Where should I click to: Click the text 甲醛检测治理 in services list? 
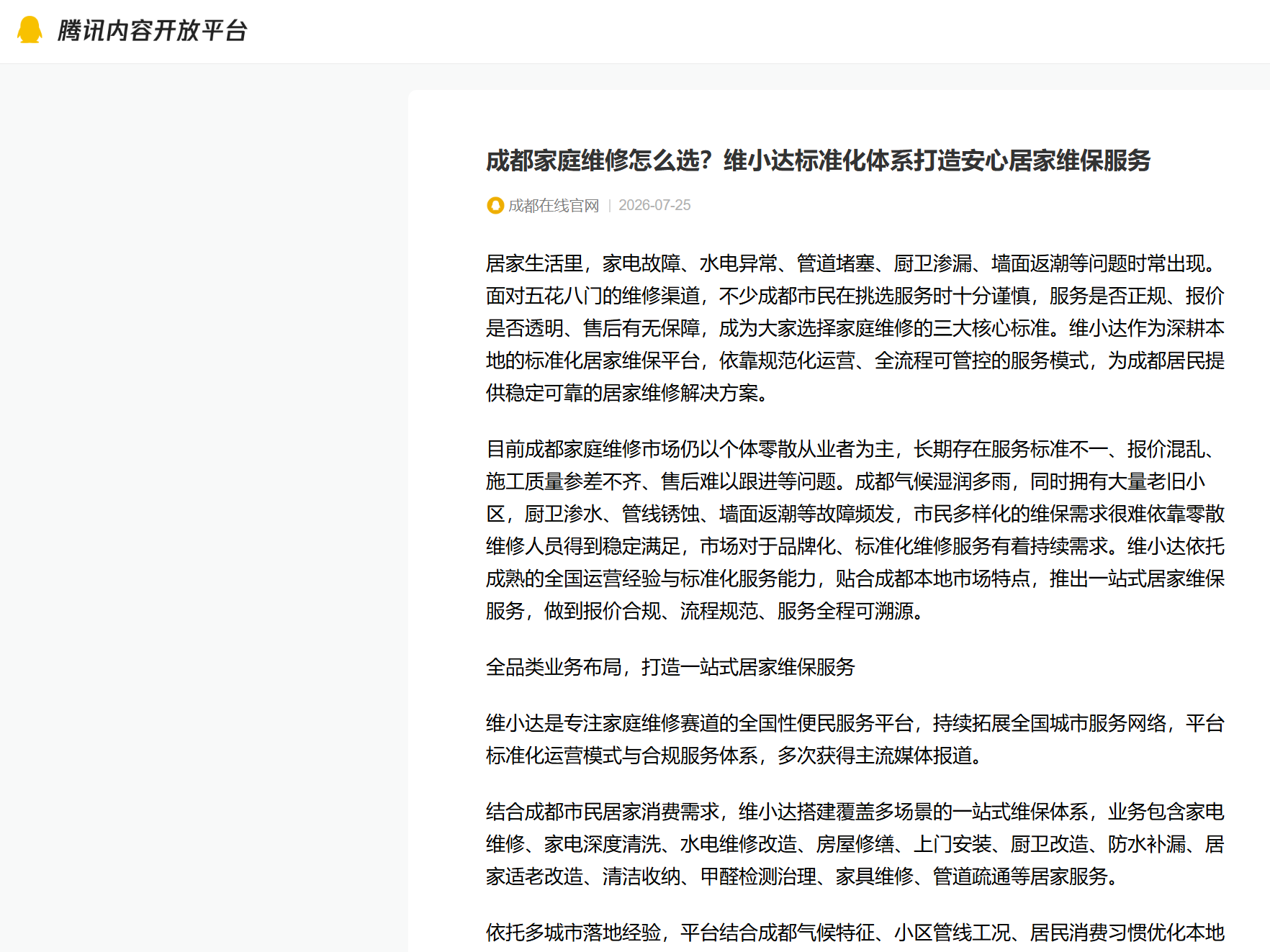click(x=758, y=876)
